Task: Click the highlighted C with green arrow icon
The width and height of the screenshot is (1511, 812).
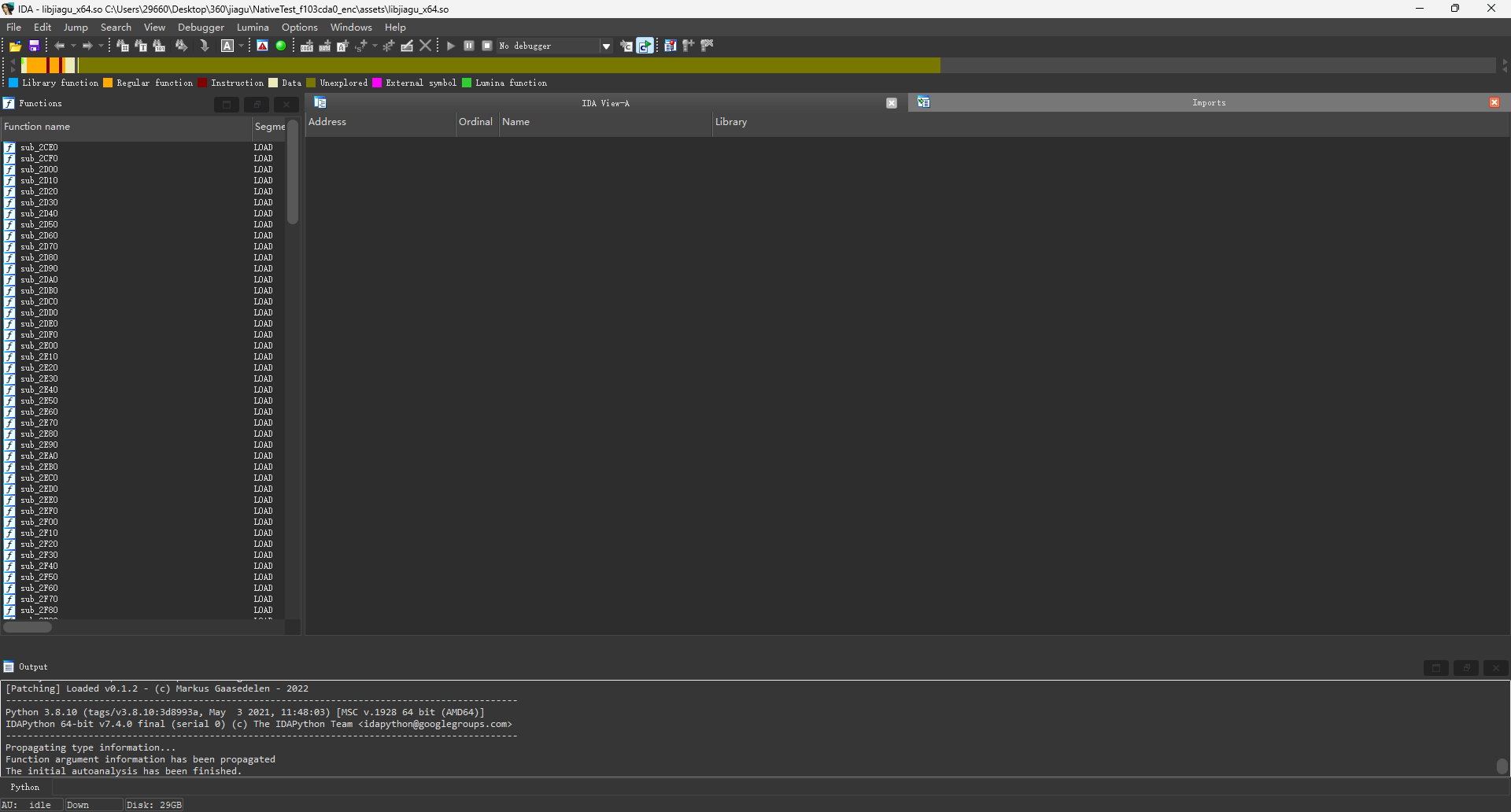Action: [x=645, y=46]
